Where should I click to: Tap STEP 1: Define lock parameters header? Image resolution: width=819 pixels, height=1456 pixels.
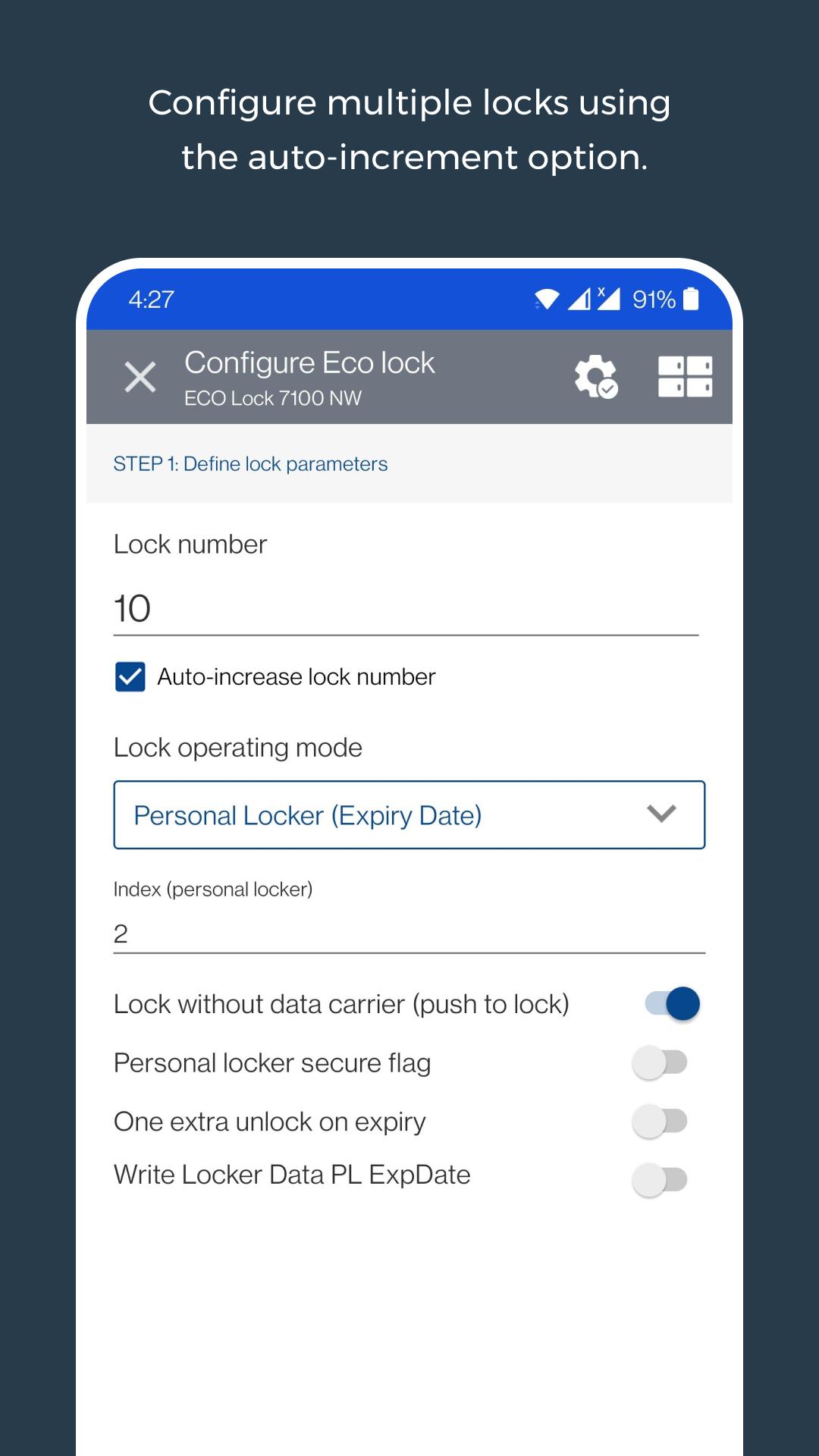click(250, 463)
